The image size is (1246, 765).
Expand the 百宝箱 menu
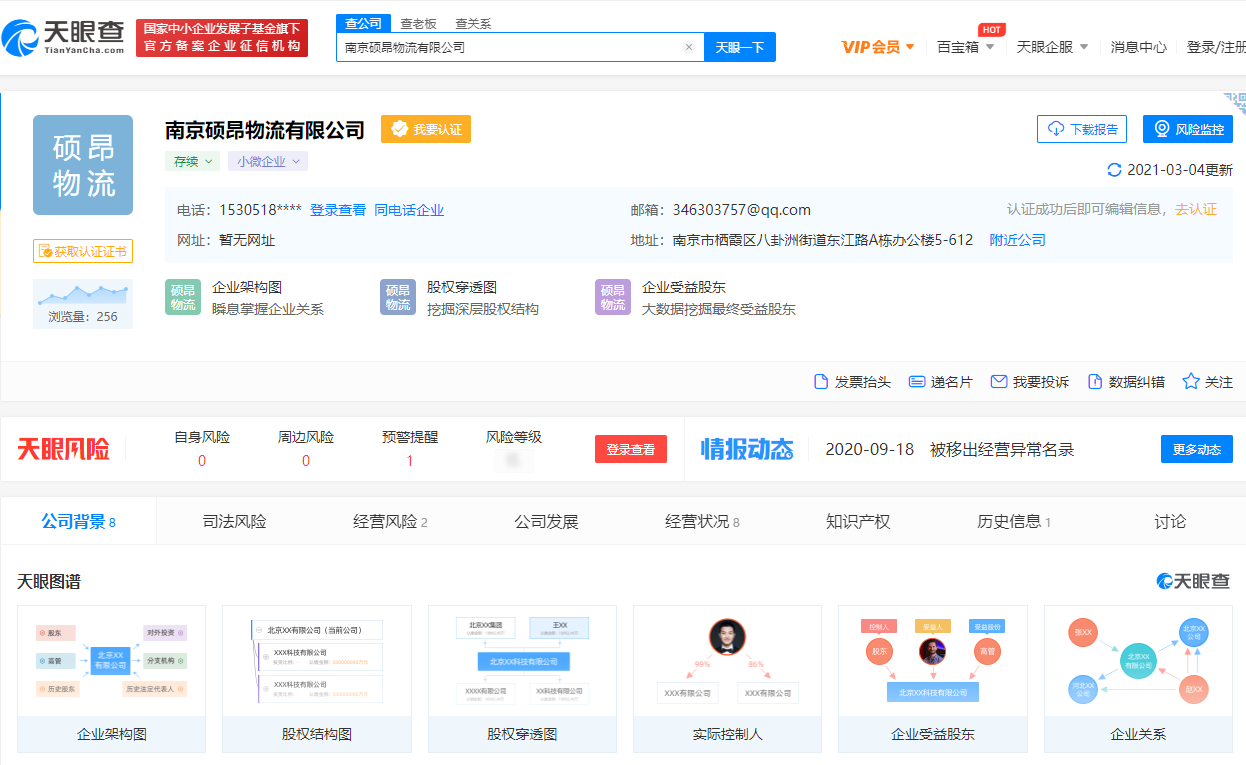tap(965, 47)
